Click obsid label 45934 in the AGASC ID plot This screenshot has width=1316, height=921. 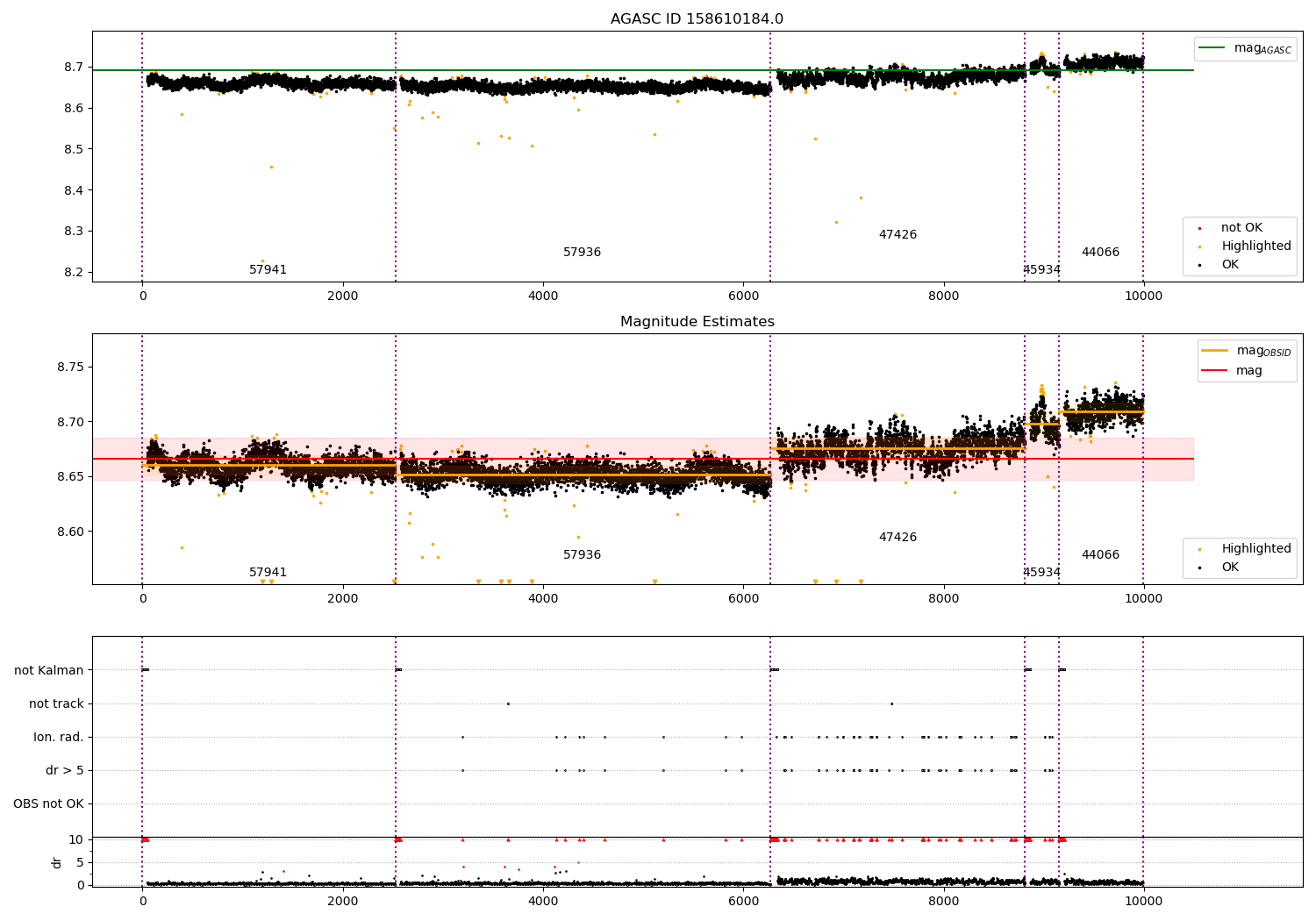point(1041,270)
